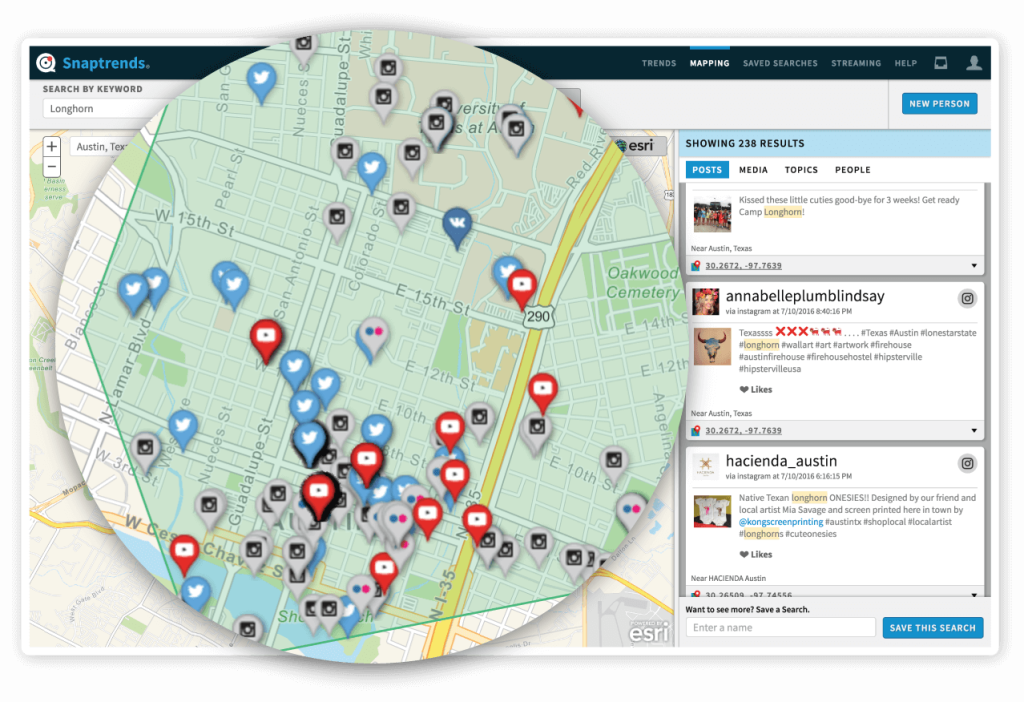This screenshot has height=702, width=1024.
Task: Open the longhorn skull wall art thumbnail
Action: (712, 346)
